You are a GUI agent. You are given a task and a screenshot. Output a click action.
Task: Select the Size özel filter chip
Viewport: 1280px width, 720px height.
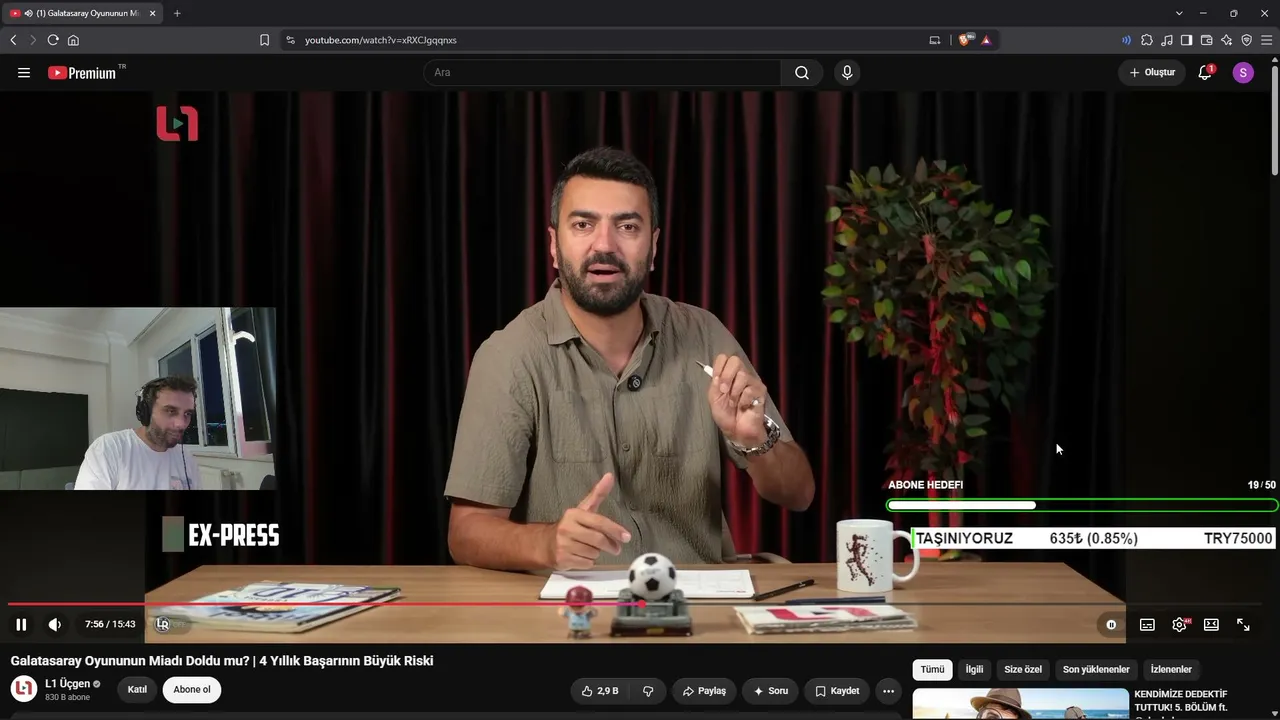click(x=1023, y=670)
